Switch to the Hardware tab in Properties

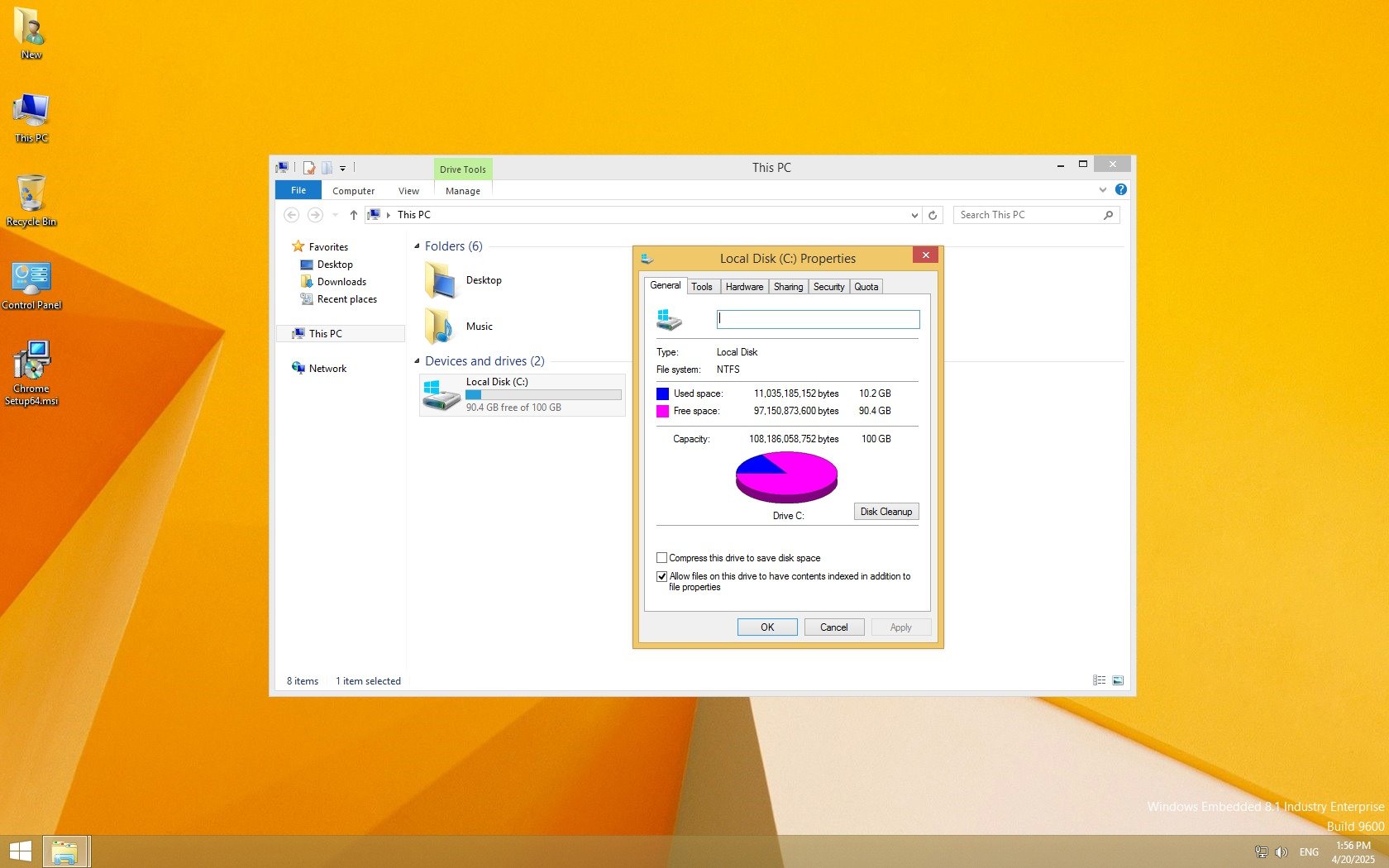[744, 287]
